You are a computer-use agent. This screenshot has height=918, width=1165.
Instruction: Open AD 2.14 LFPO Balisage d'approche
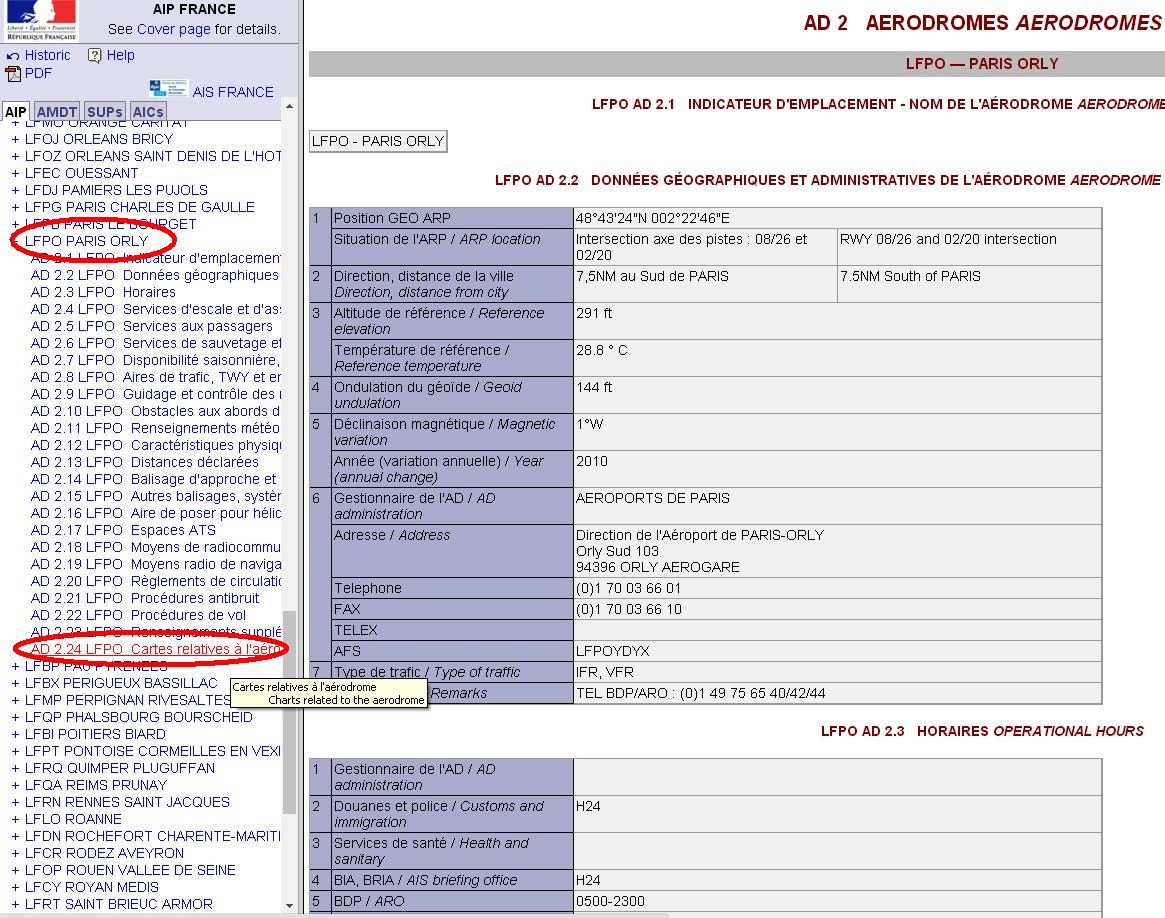click(x=154, y=479)
